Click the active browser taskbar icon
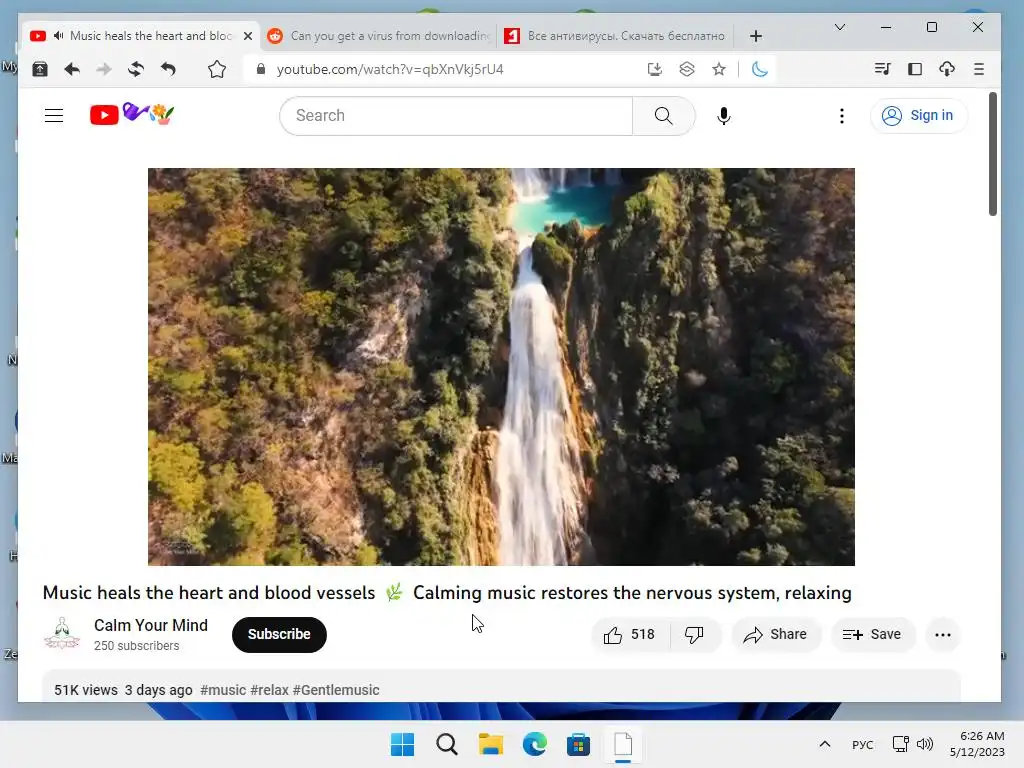This screenshot has width=1024, height=768. 622,744
